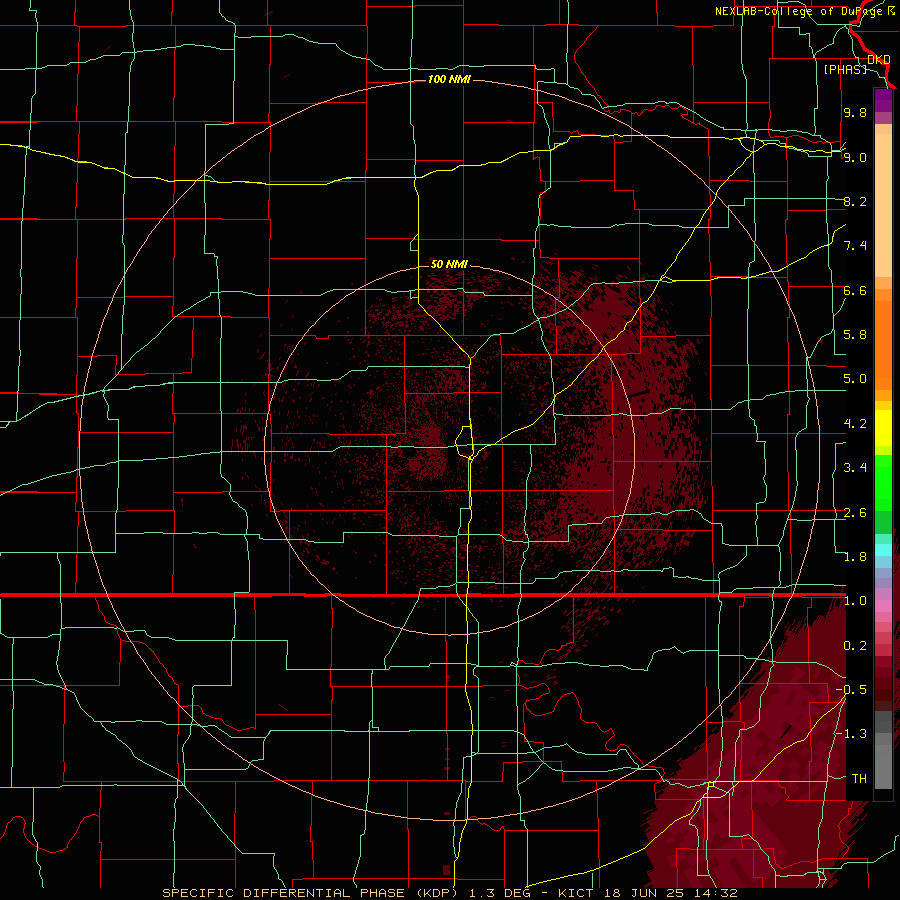Screen dimensions: 900x900
Task: Click the 9.0 value on the color scale
Action: pos(855,157)
